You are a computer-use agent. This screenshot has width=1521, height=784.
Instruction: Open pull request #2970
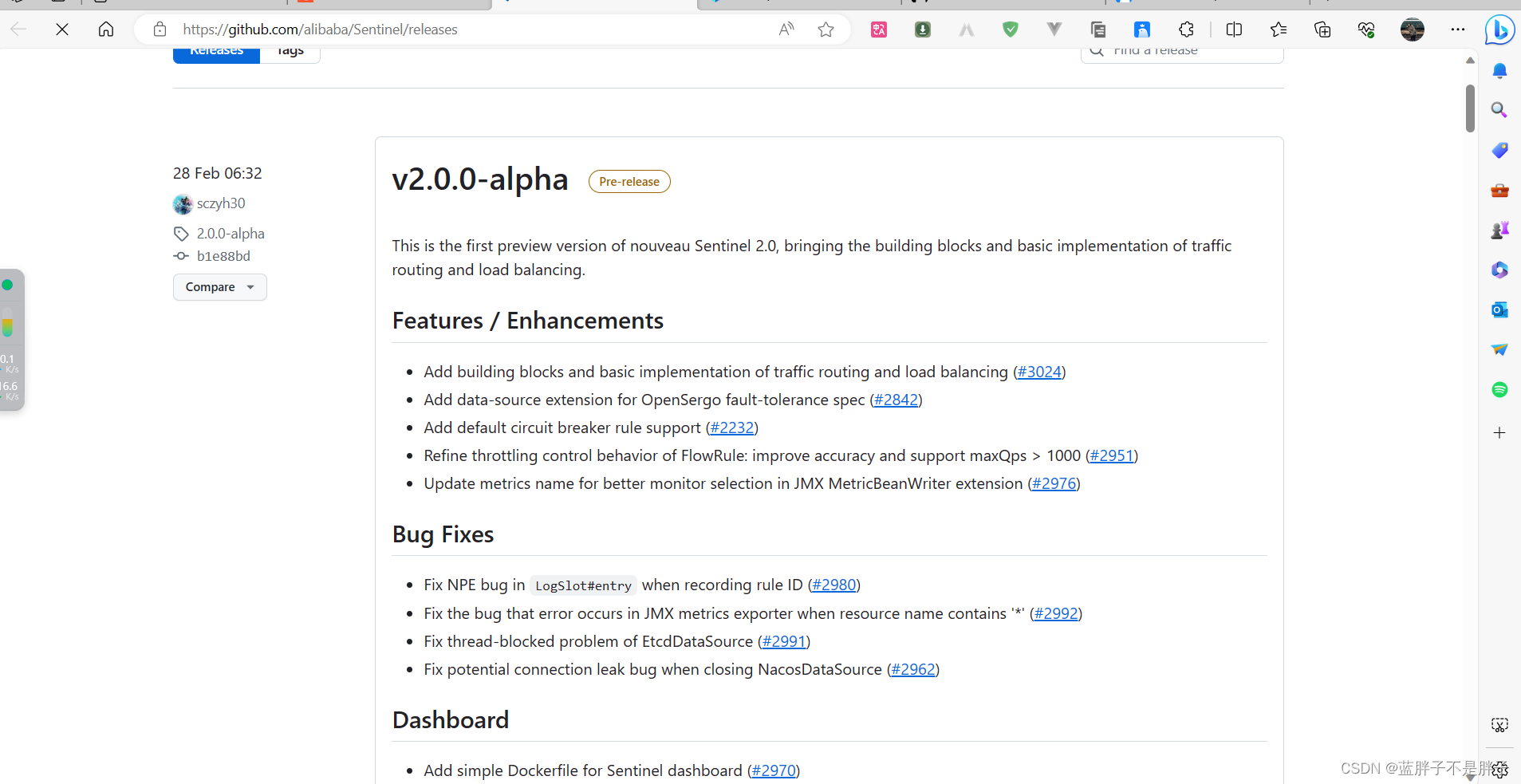coord(774,770)
